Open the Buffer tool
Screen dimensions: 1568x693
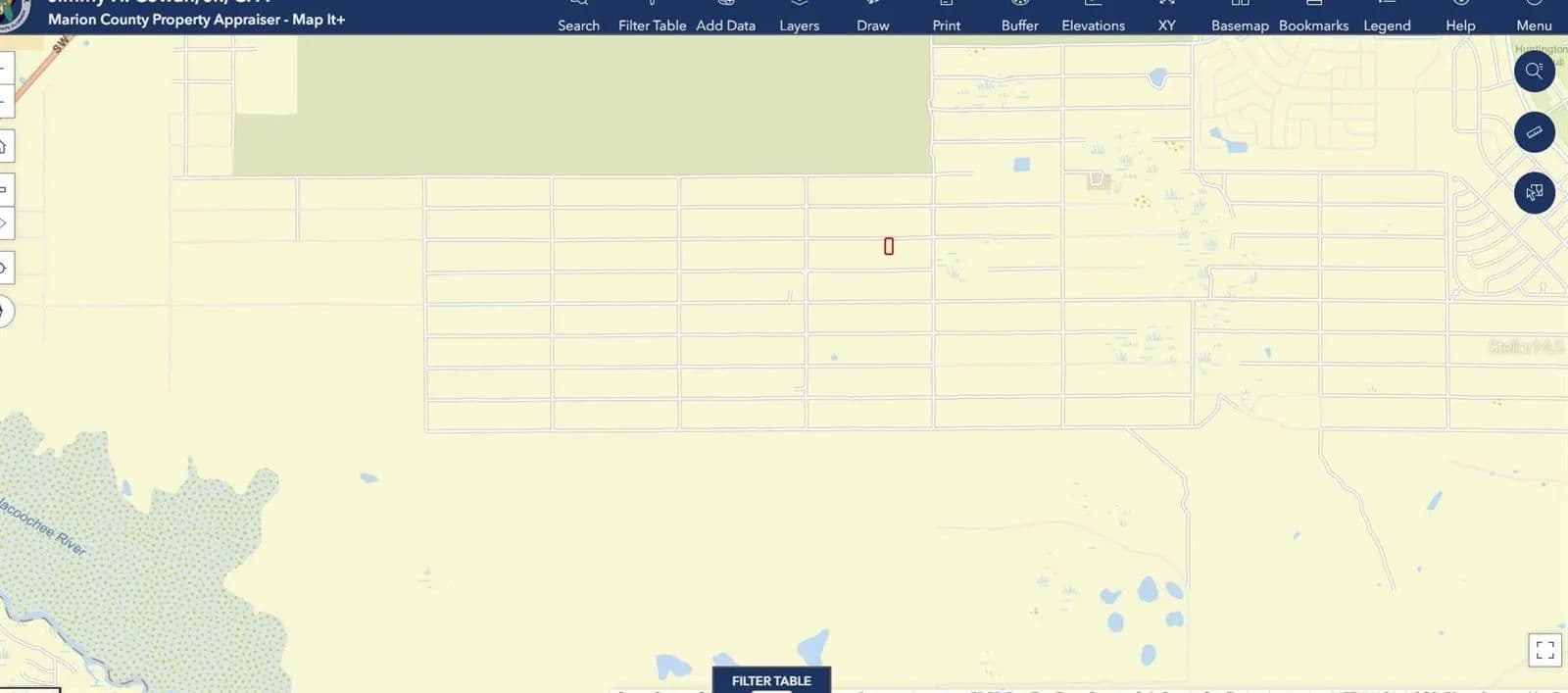coord(1019,18)
